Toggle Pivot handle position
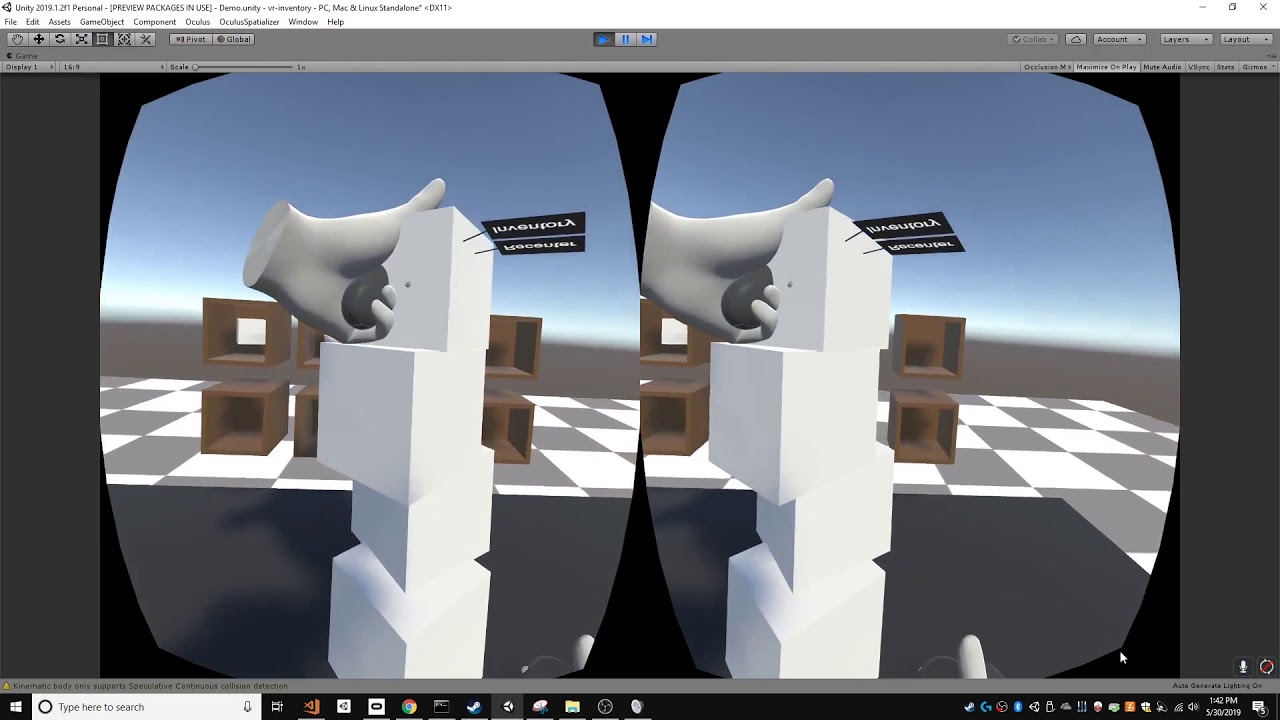This screenshot has height=720, width=1280. 190,39
